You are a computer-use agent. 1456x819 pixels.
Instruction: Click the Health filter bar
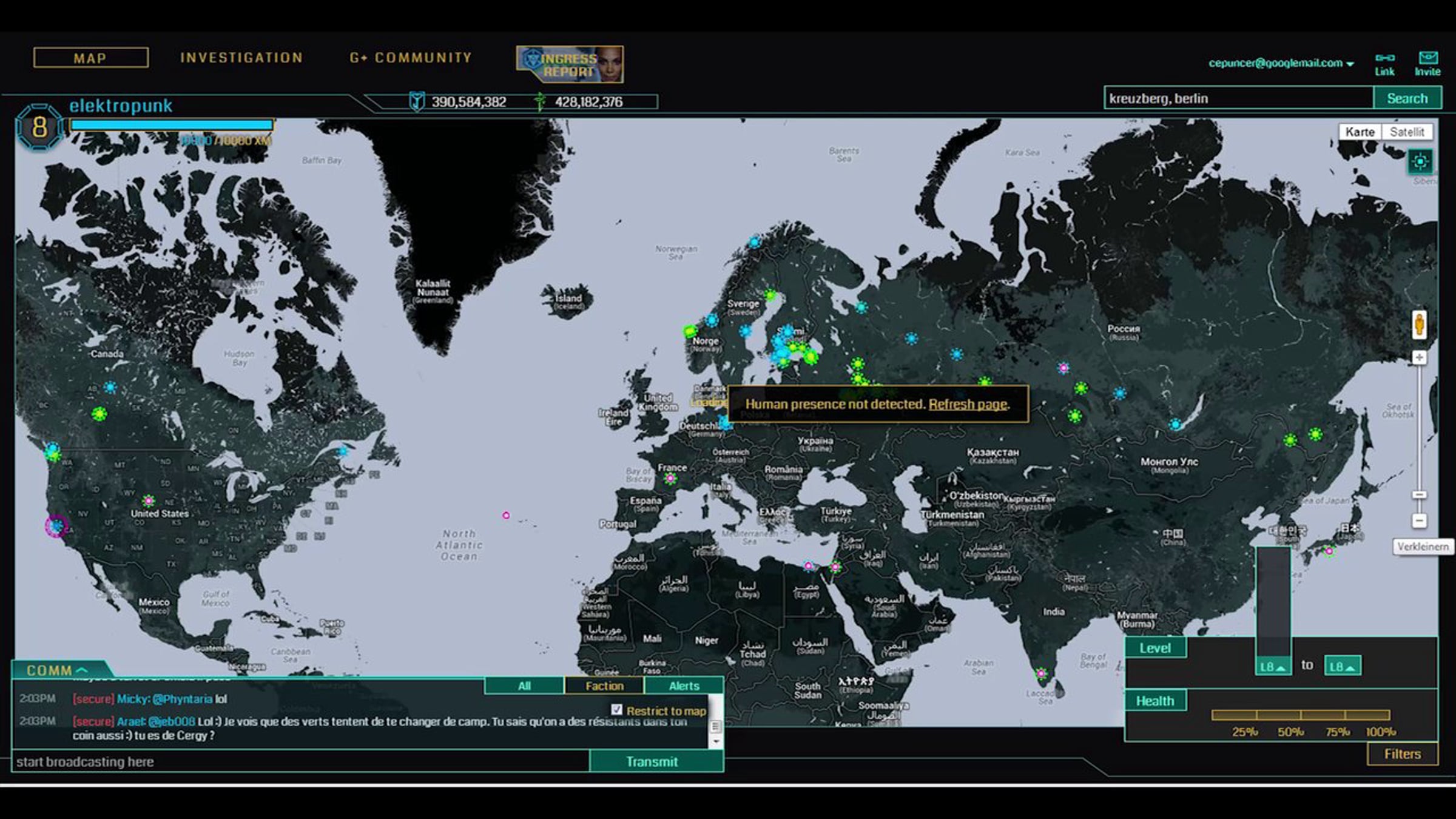[1301, 715]
